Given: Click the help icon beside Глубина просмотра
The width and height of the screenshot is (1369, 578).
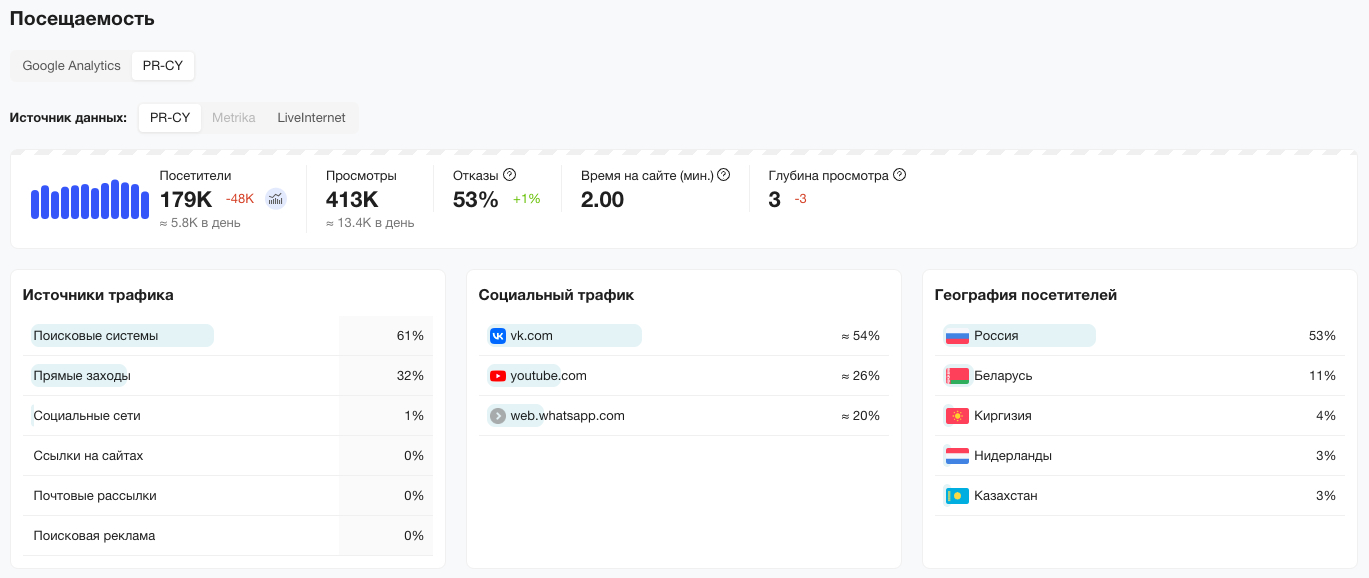Looking at the screenshot, I should (899, 174).
